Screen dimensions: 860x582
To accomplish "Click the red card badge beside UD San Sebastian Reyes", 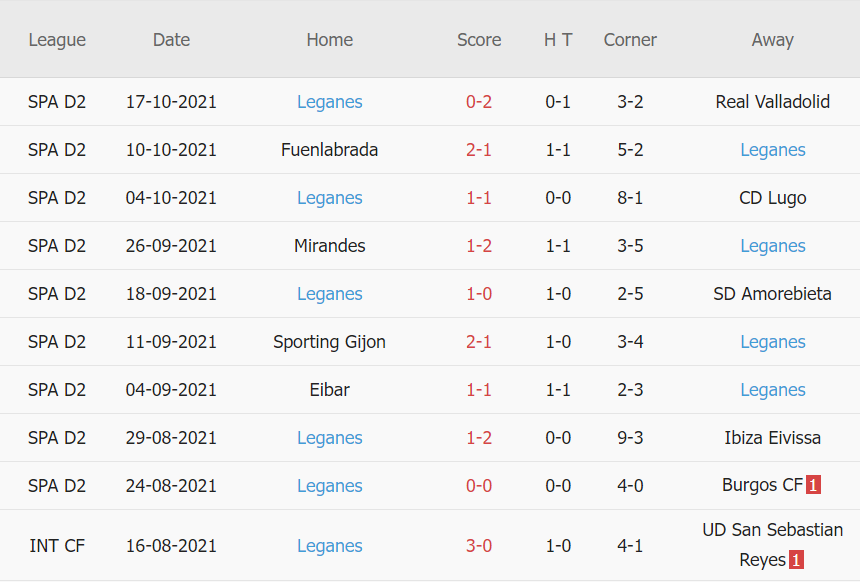I will [x=796, y=561].
